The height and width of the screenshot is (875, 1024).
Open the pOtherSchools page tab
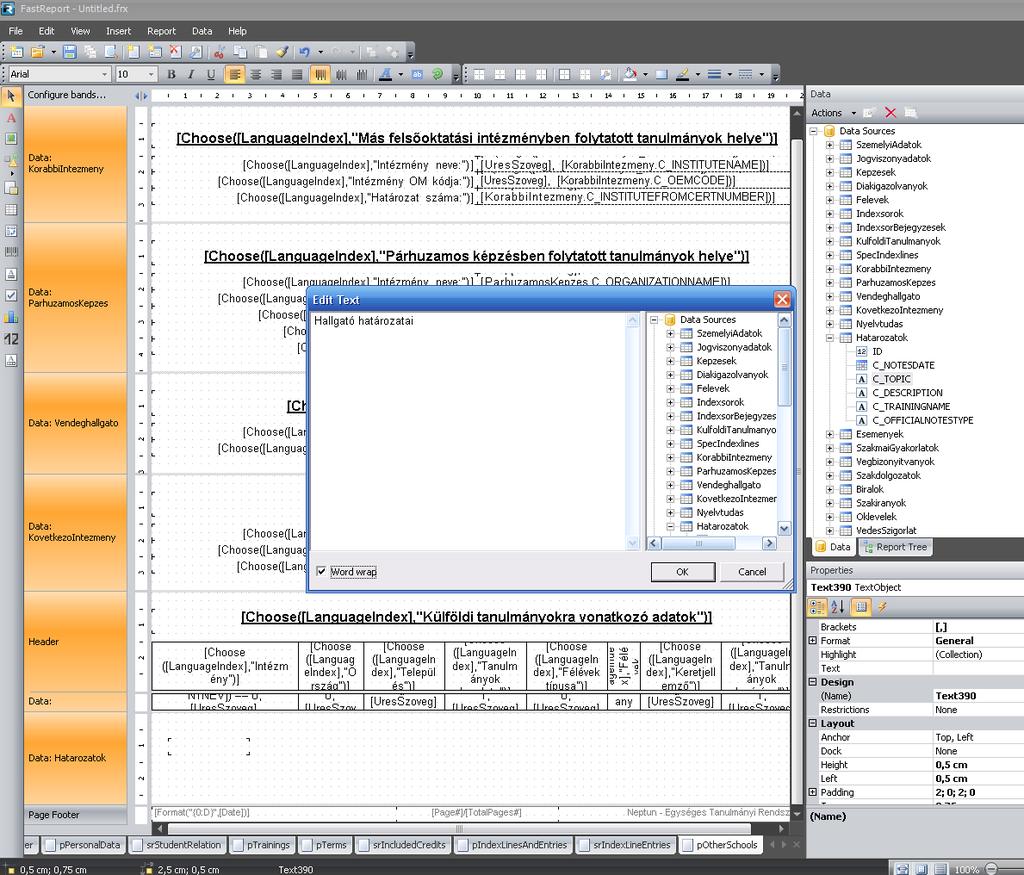point(720,845)
